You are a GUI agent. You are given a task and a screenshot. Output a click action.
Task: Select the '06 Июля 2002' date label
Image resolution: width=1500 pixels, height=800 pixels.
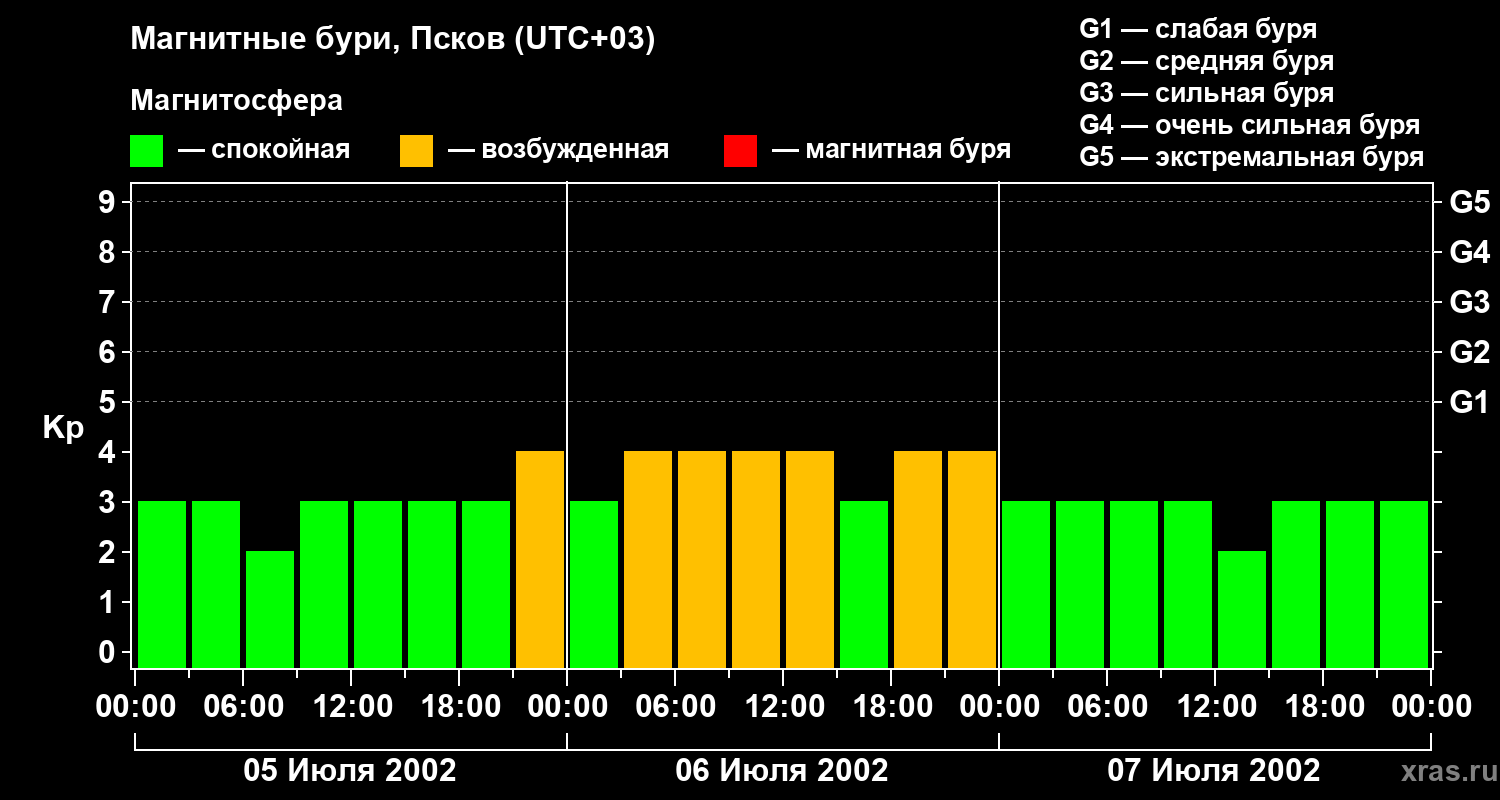[x=782, y=771]
